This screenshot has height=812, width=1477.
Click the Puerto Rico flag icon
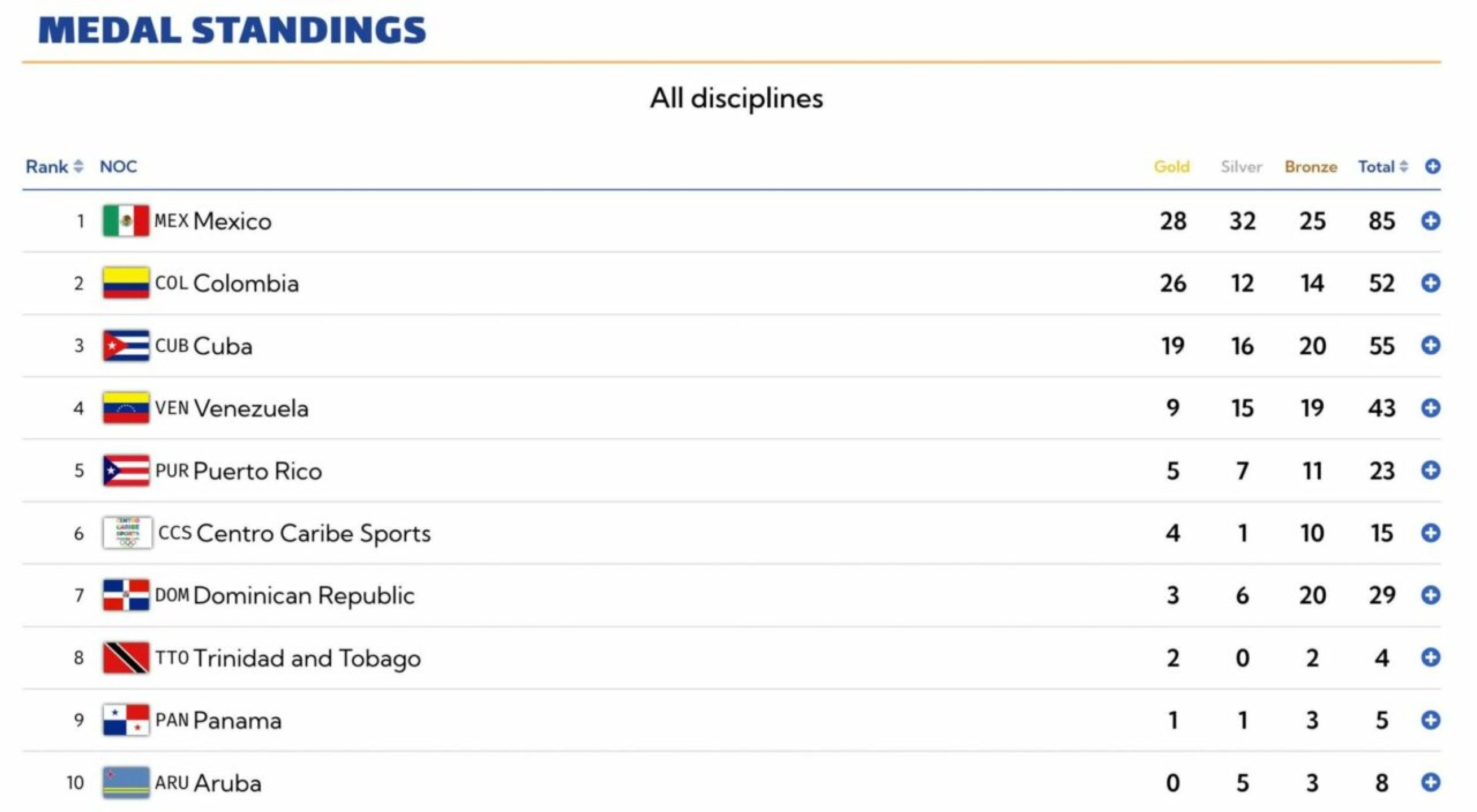tap(126, 470)
